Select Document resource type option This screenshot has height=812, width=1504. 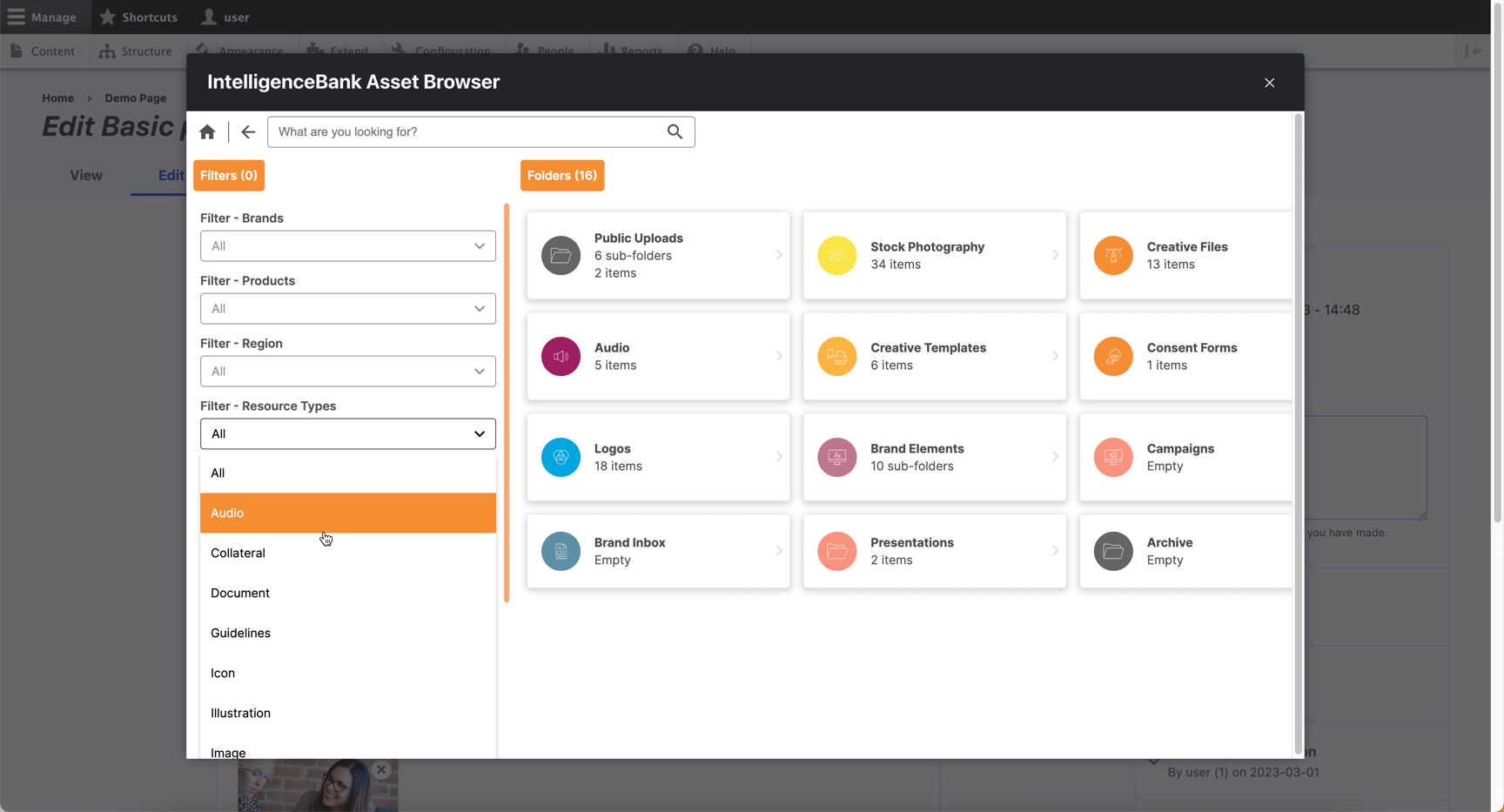pyautogui.click(x=348, y=594)
